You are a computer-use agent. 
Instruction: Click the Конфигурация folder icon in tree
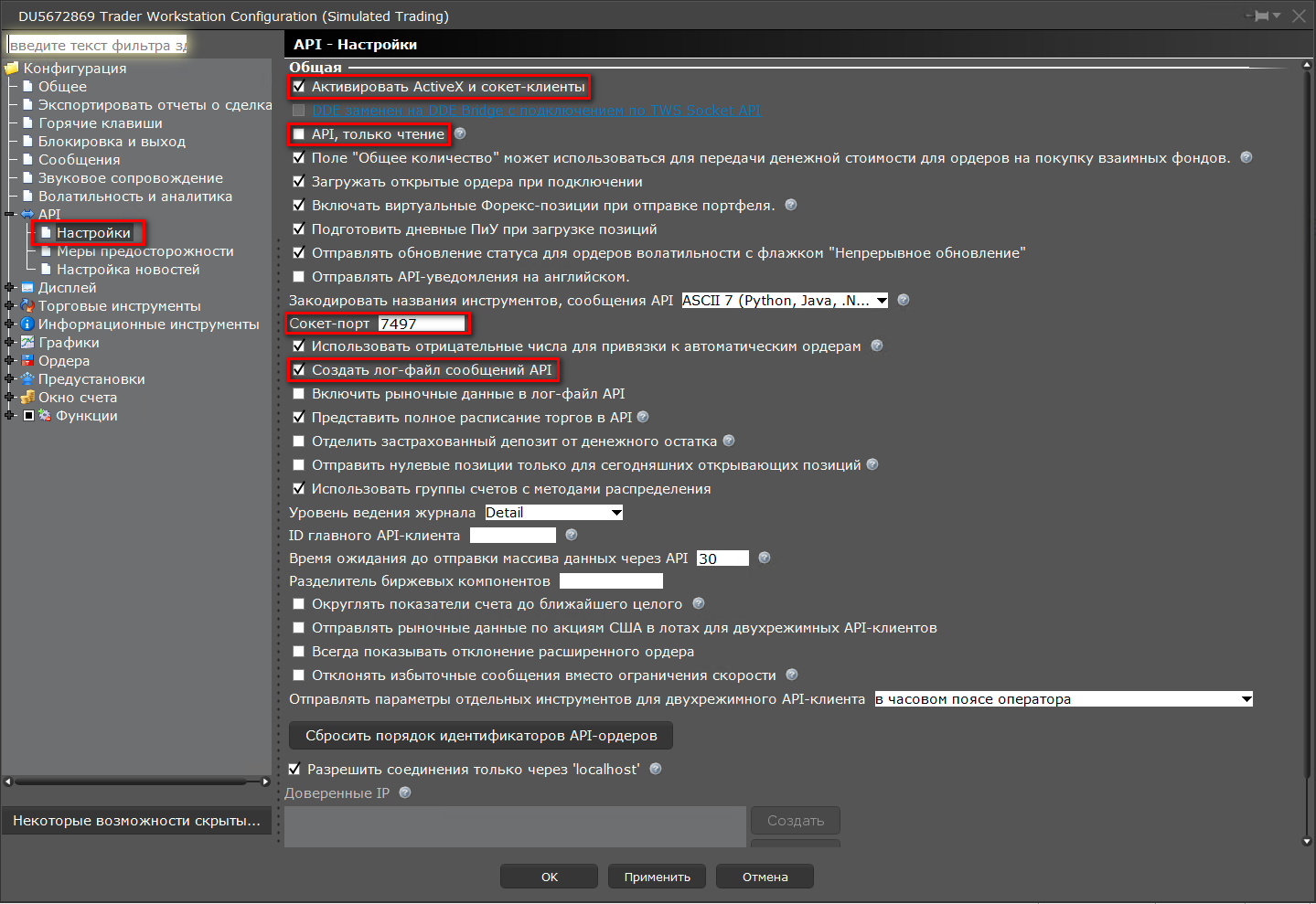[x=12, y=68]
